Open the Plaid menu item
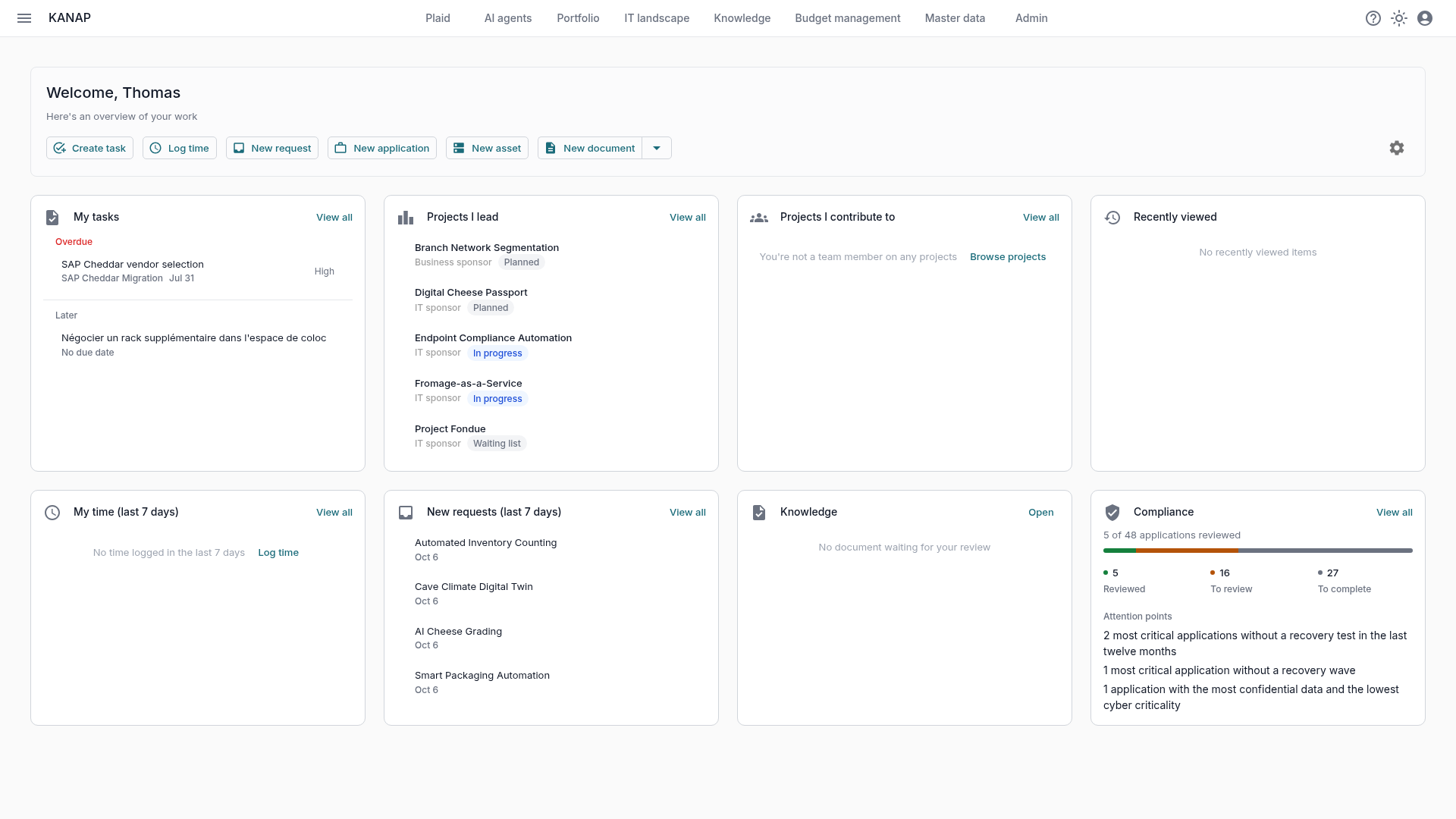The image size is (1456, 819). point(438,18)
